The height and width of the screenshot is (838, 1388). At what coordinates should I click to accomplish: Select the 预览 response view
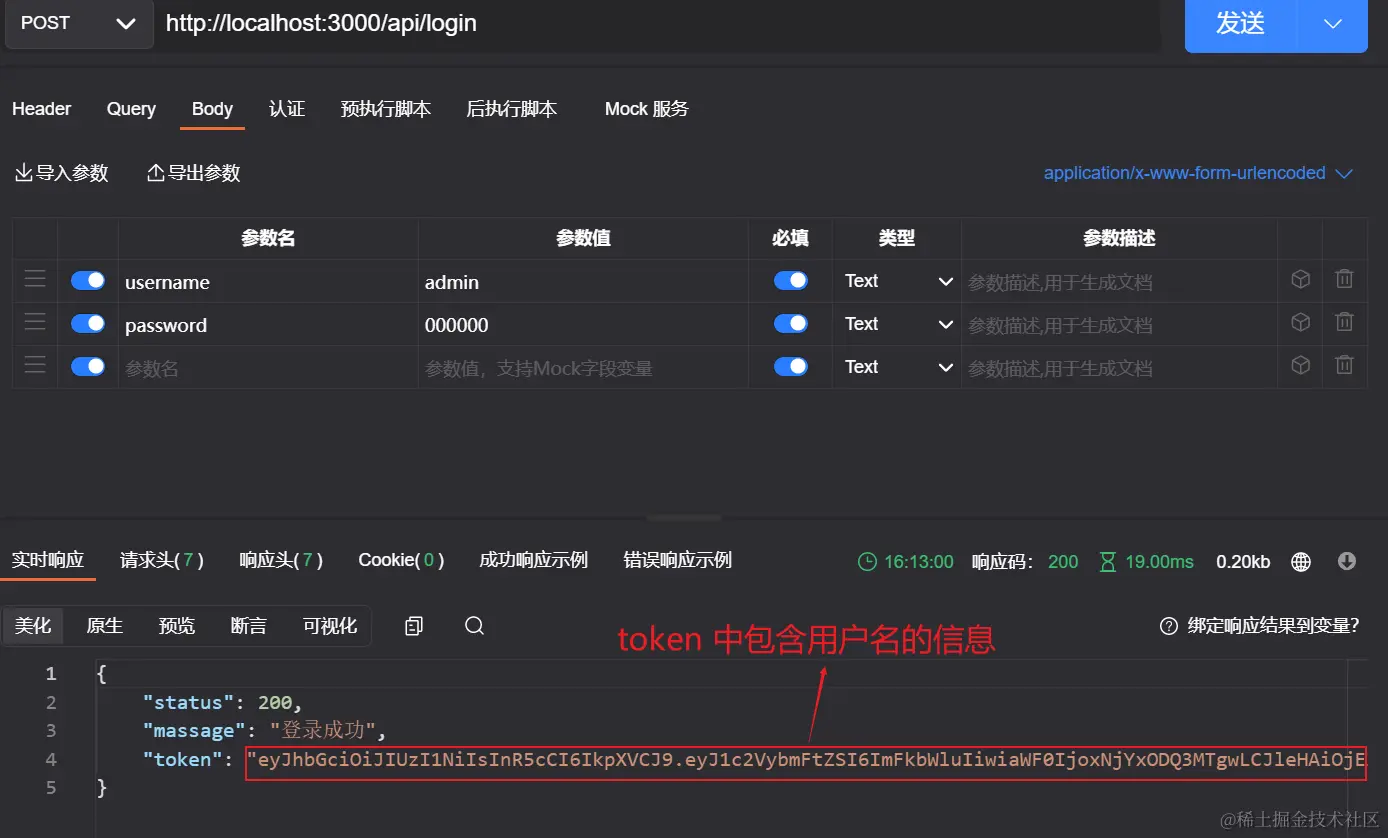click(177, 626)
